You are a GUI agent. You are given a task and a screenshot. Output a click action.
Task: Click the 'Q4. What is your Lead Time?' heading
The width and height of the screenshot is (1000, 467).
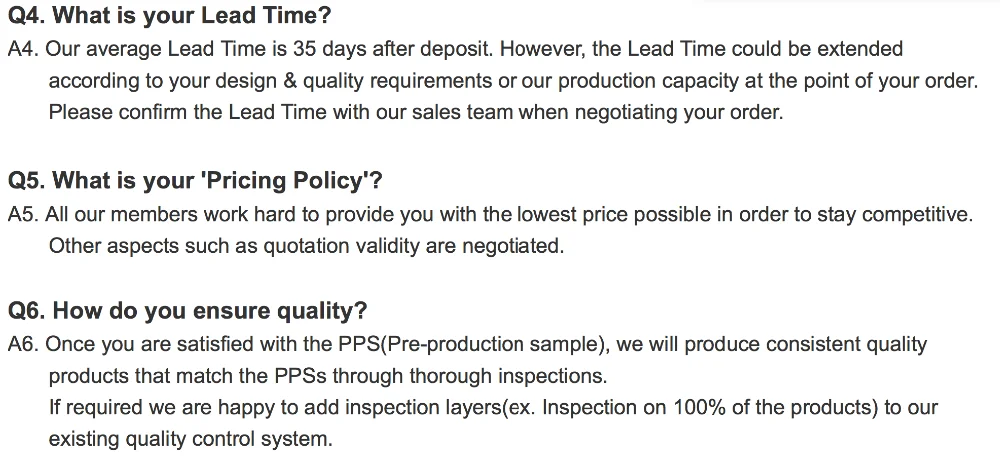click(x=169, y=17)
